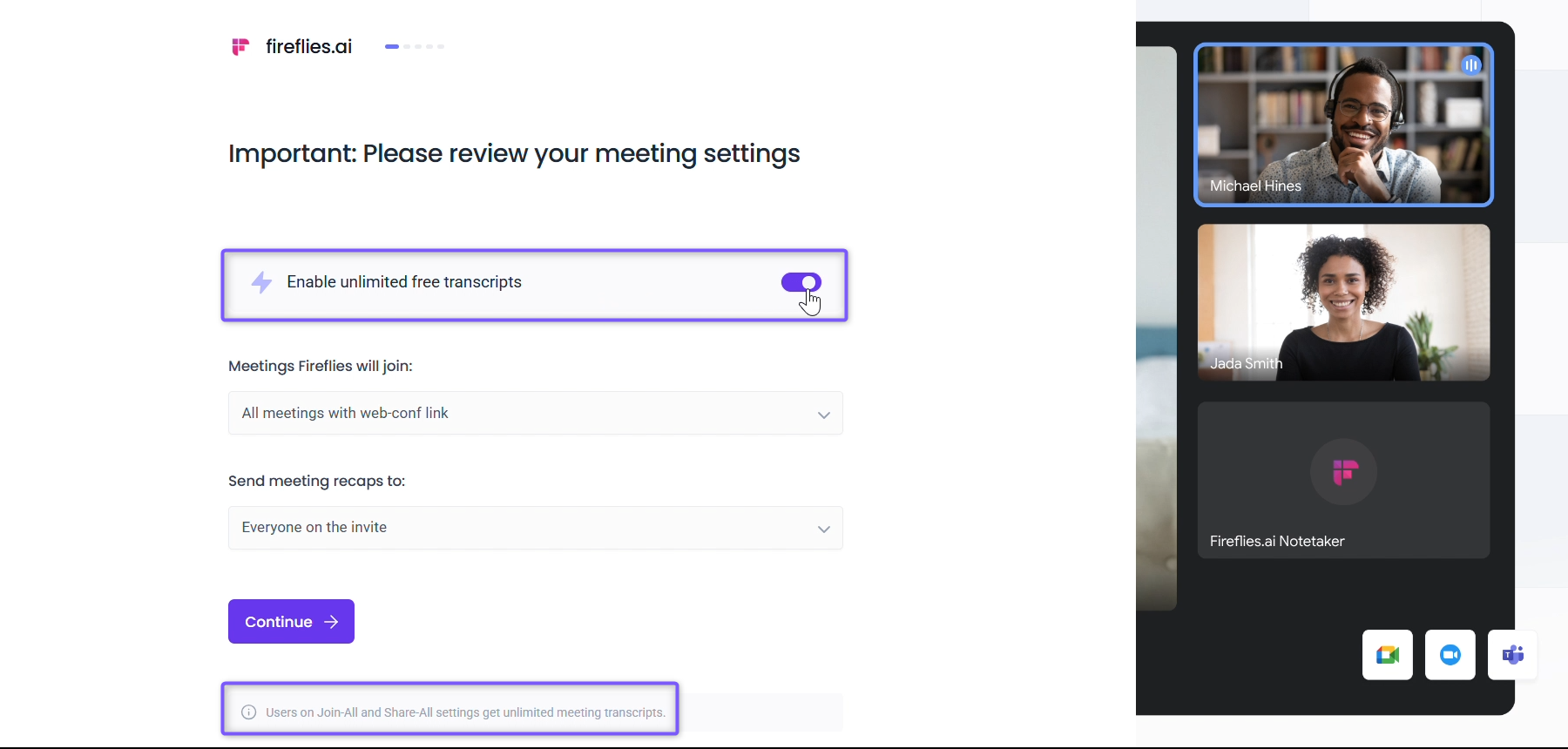The height and width of the screenshot is (749, 1568).
Task: Click the Fireflies logo in Notetaker tile
Action: point(1344,472)
